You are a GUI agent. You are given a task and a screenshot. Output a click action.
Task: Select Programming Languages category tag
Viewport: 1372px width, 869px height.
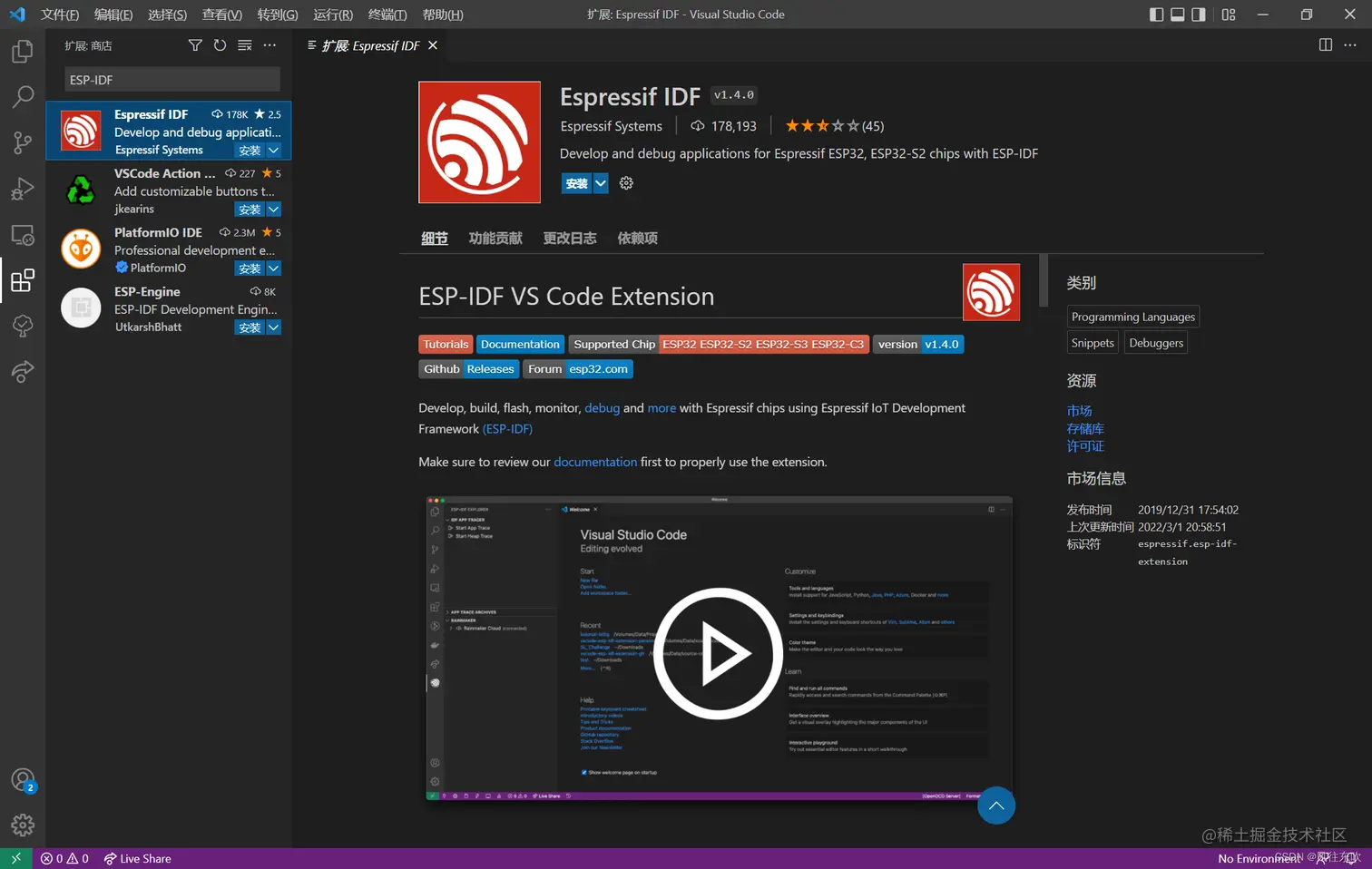point(1133,317)
